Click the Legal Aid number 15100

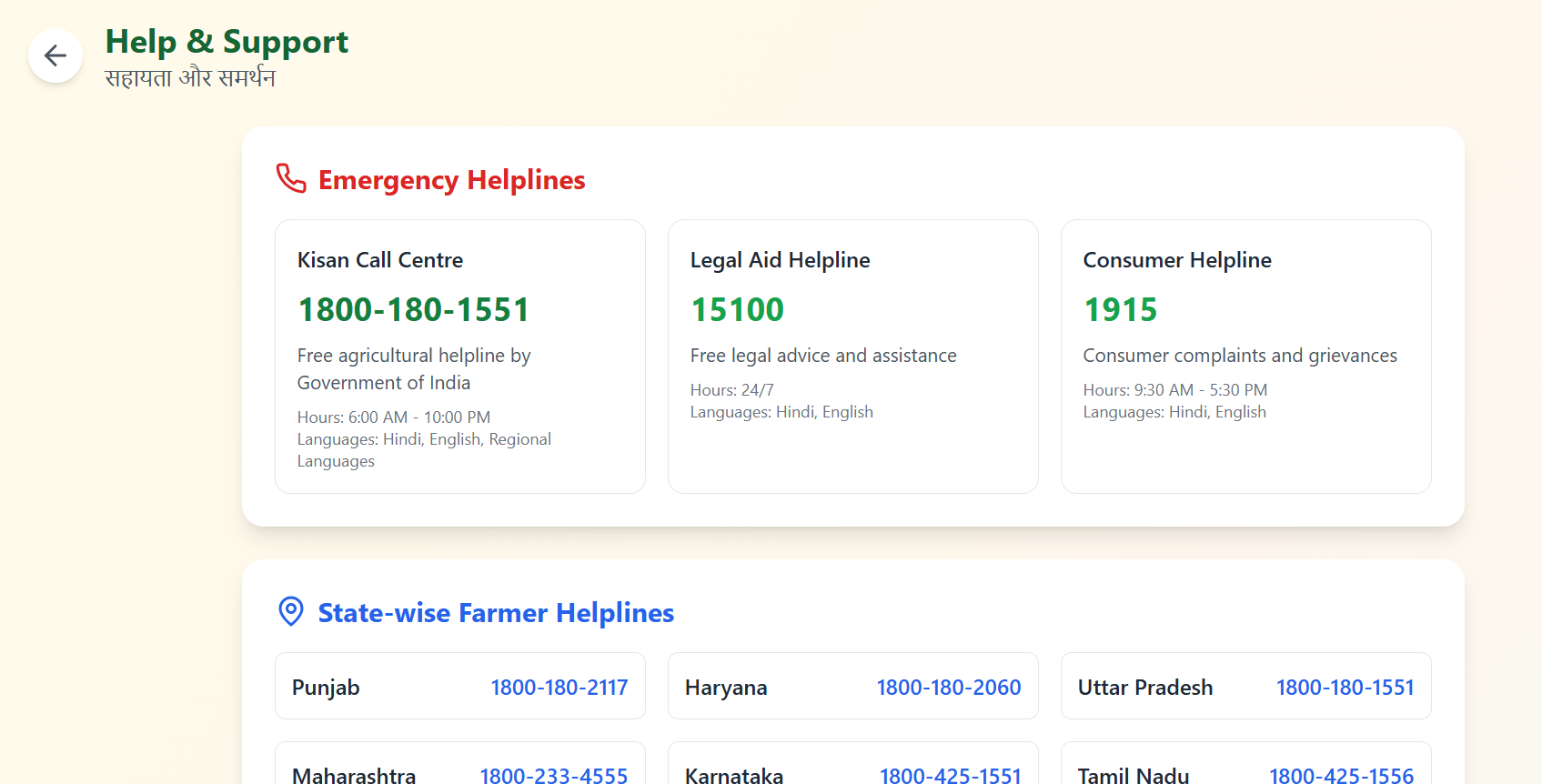click(737, 310)
